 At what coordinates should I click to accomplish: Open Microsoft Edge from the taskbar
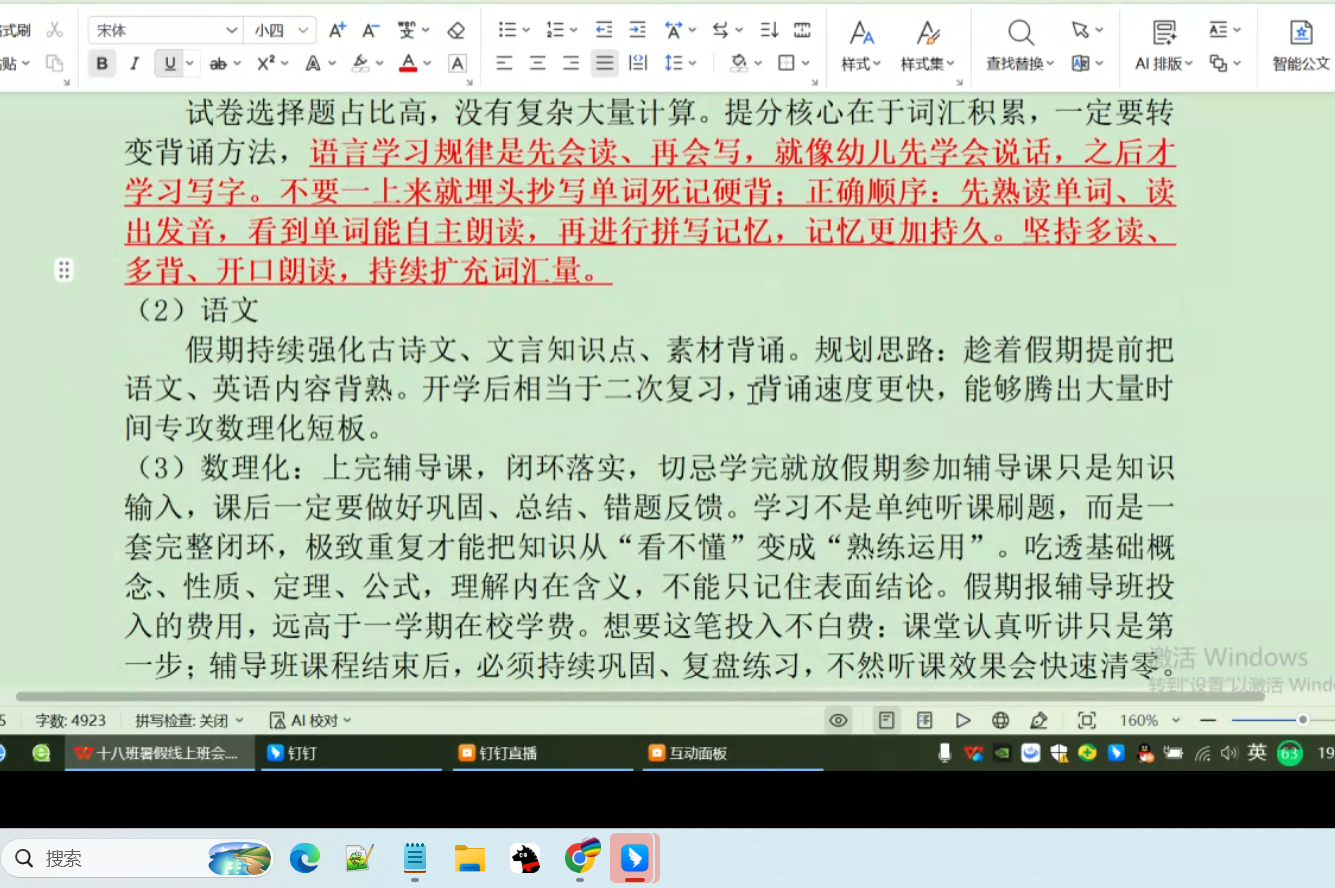point(305,858)
